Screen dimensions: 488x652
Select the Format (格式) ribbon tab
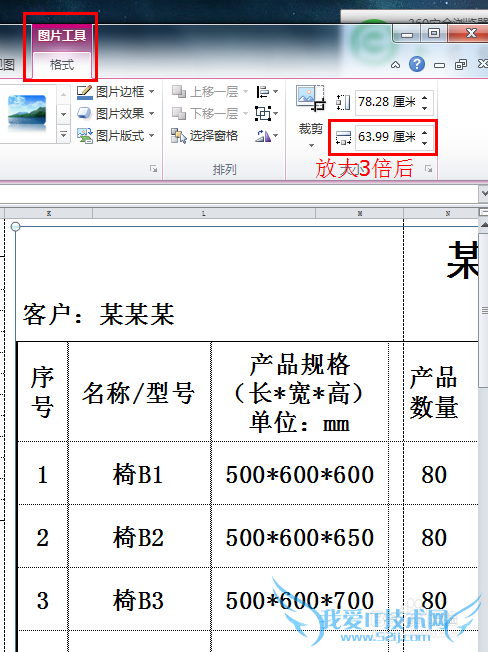coord(62,65)
